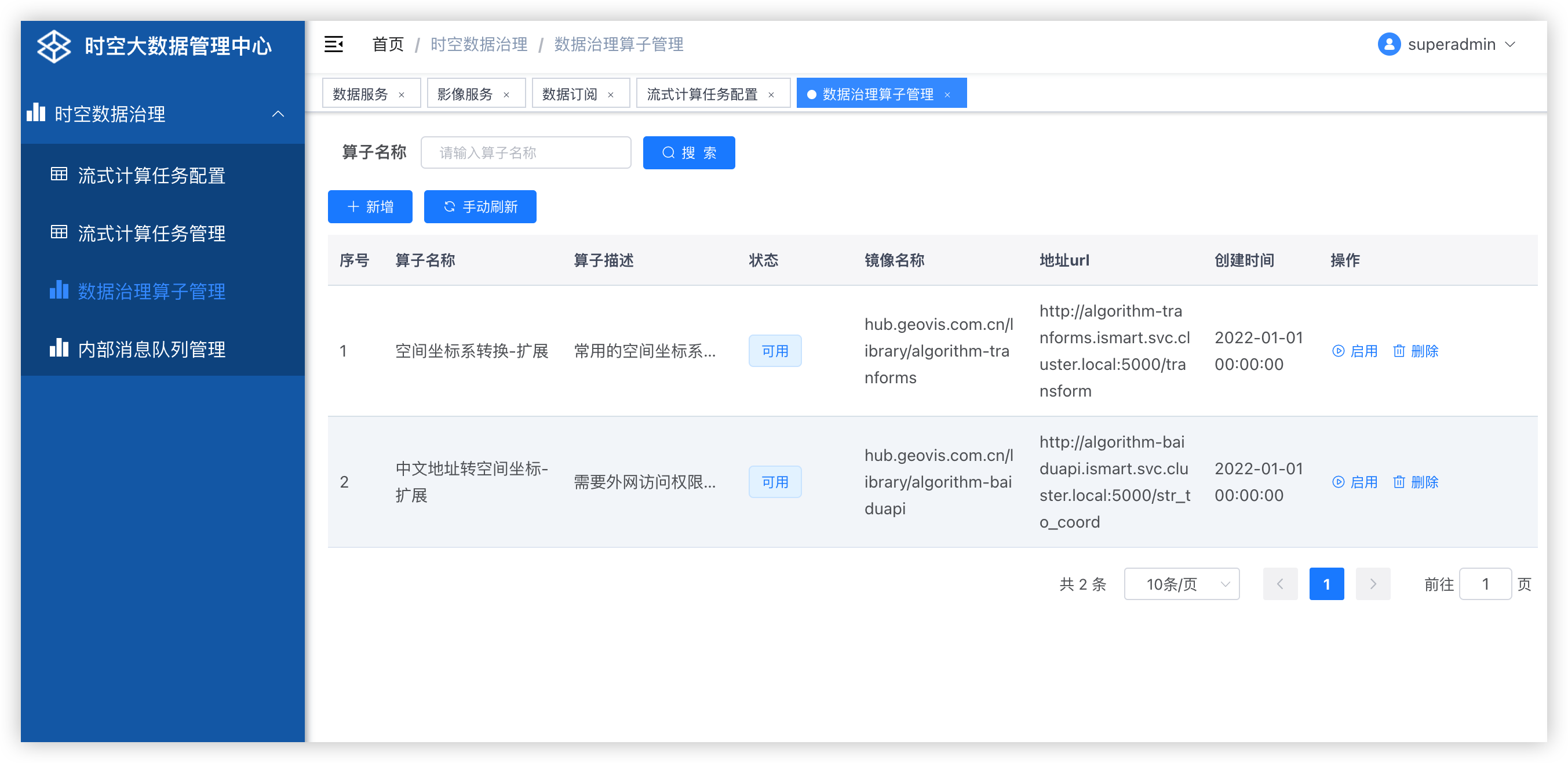1568x763 pixels.
Task: Click 删除 for 空间坐标系转换-扩展 row
Action: (1415, 351)
